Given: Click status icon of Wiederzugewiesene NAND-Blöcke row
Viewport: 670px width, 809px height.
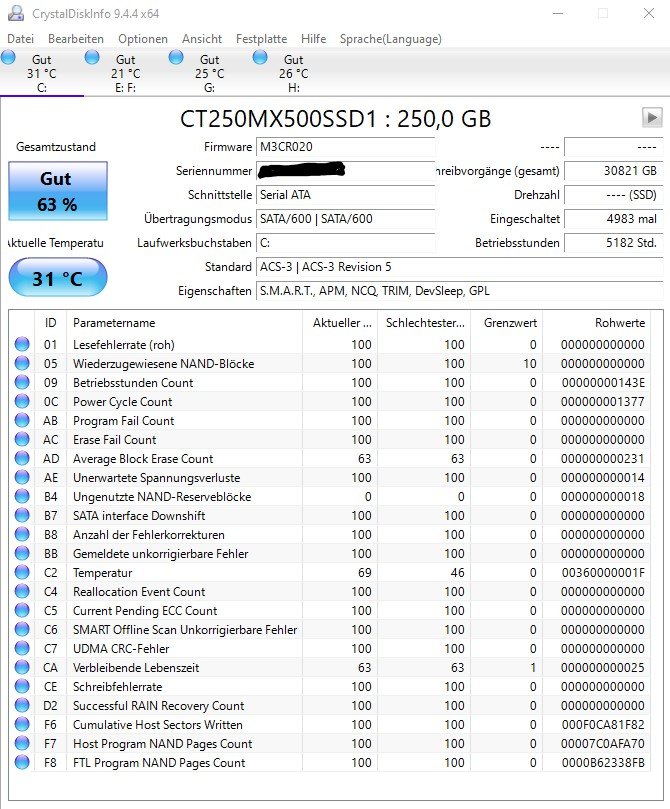Looking at the screenshot, I should pos(22,363).
